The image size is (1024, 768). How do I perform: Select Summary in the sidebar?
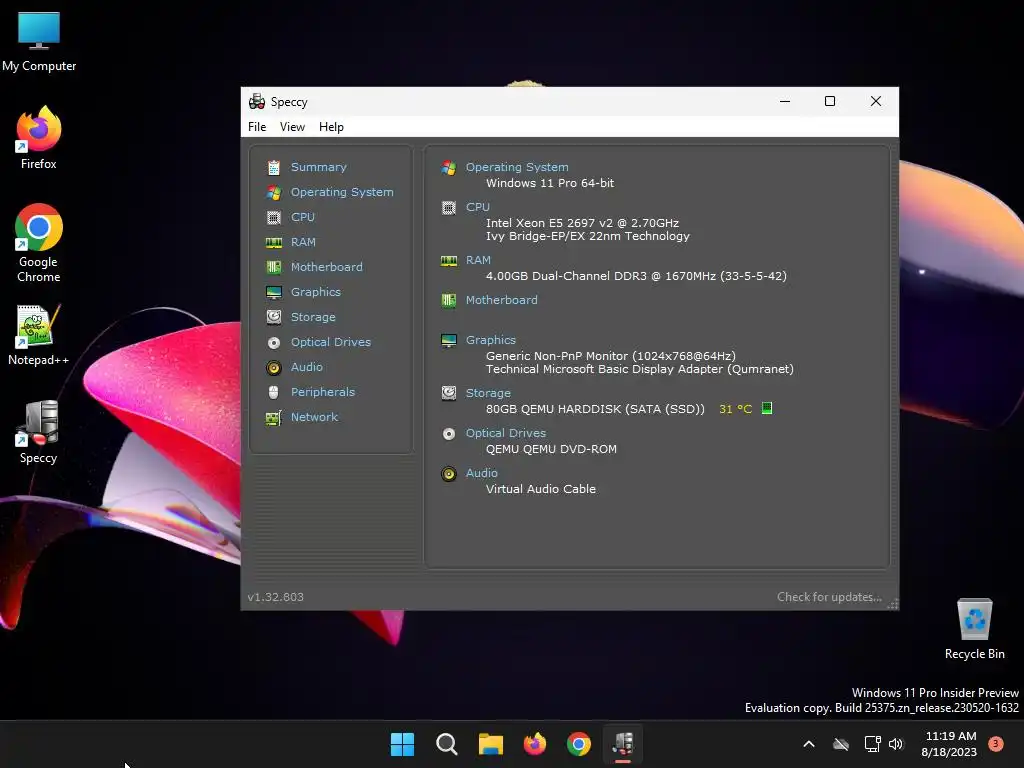click(x=319, y=167)
